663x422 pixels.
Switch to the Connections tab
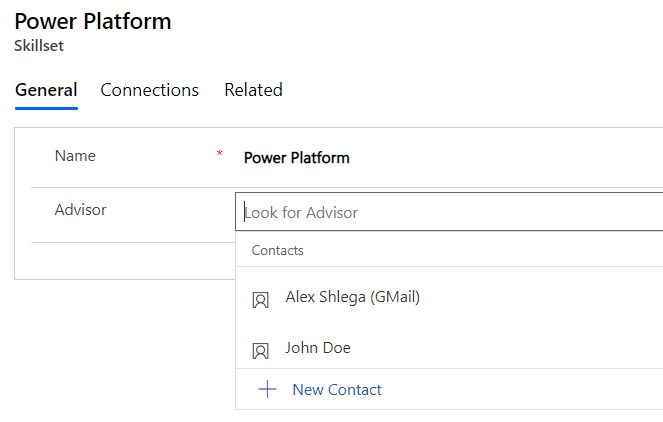tap(149, 90)
